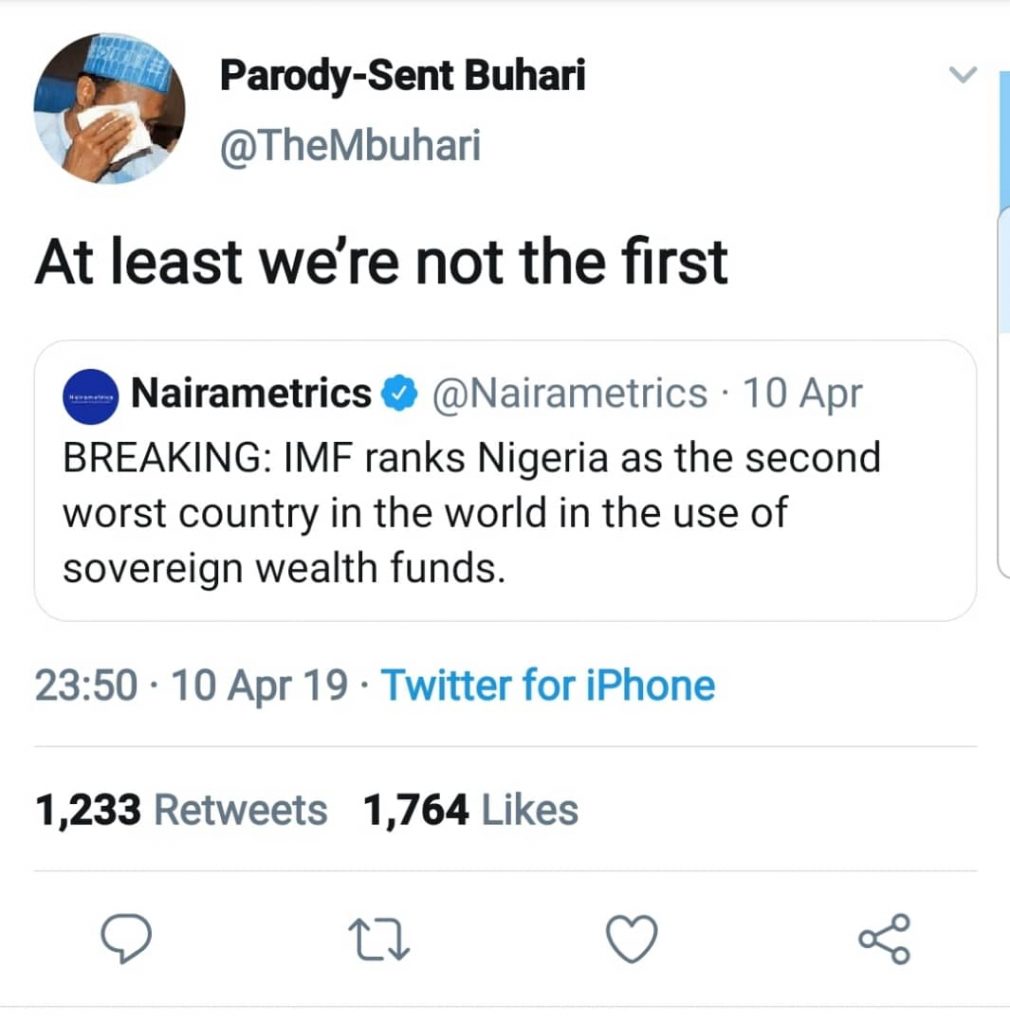Click the Twitter for iPhone source link
The width and height of the screenshot is (1010, 1024).
click(549, 686)
